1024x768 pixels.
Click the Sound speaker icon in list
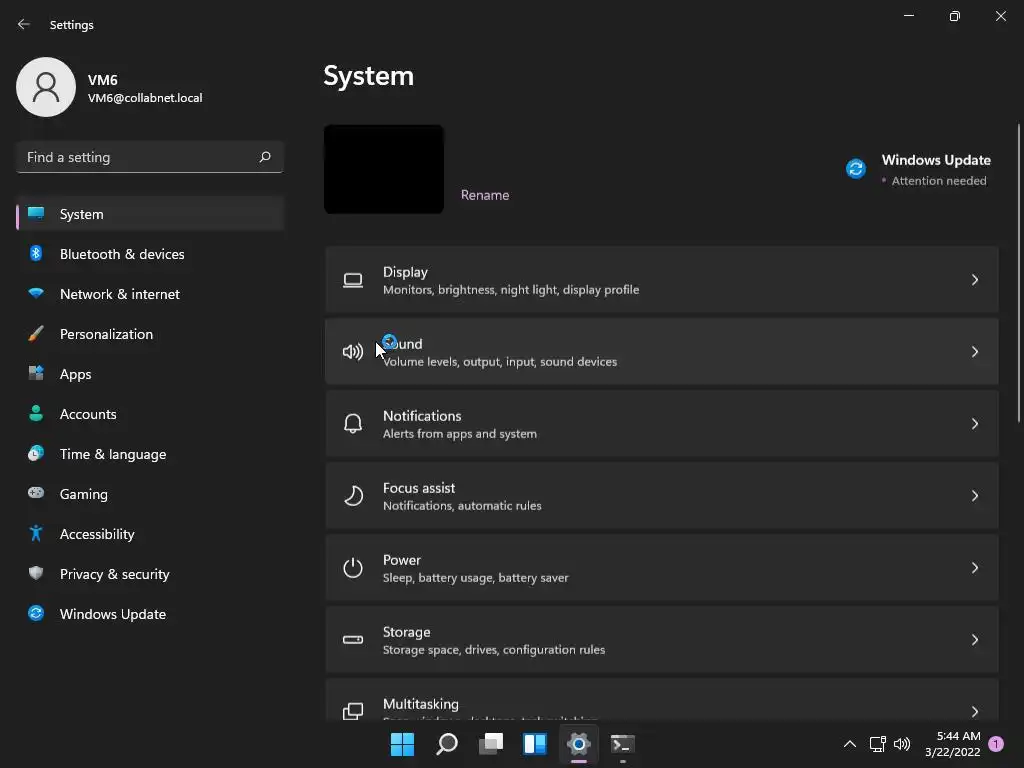point(353,352)
